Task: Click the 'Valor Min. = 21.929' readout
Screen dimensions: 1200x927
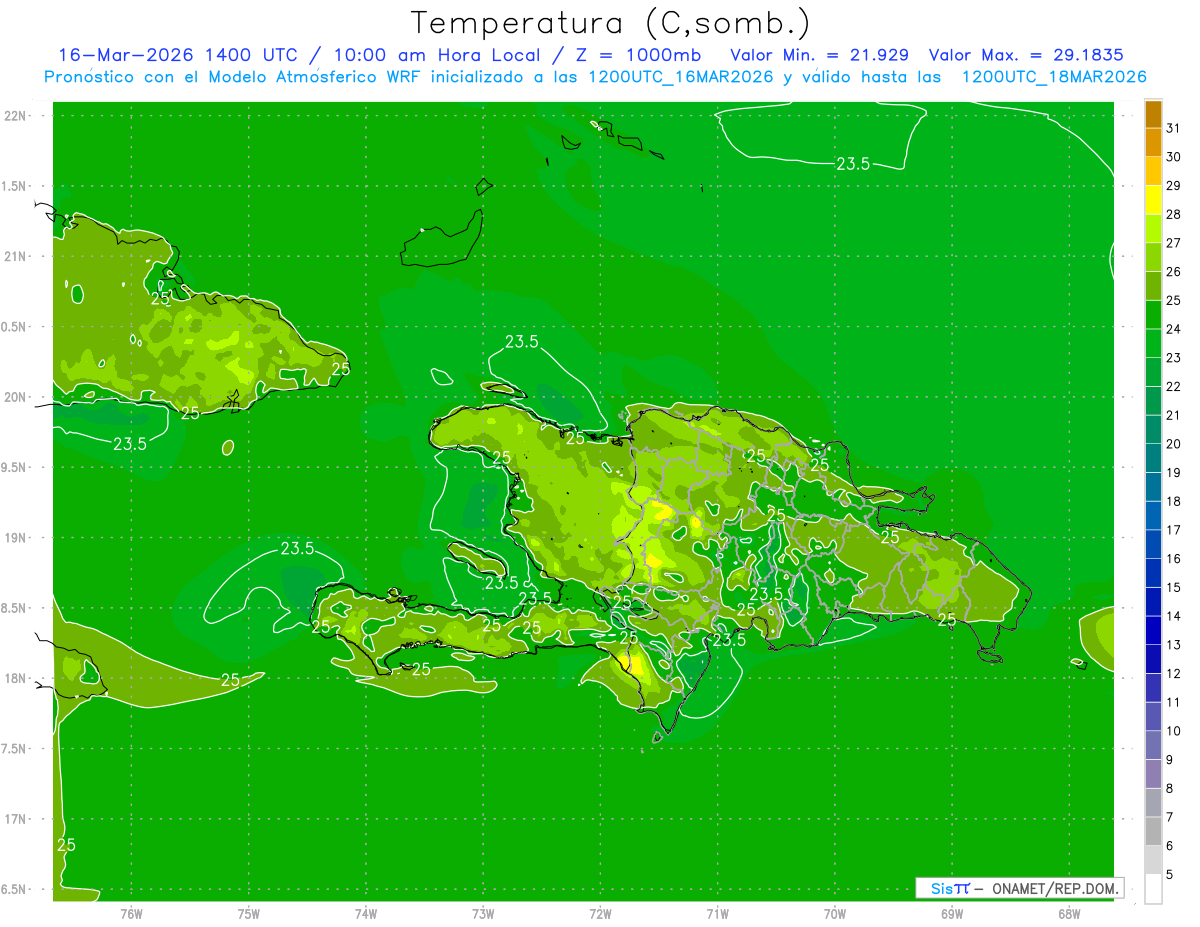Action: tap(819, 55)
